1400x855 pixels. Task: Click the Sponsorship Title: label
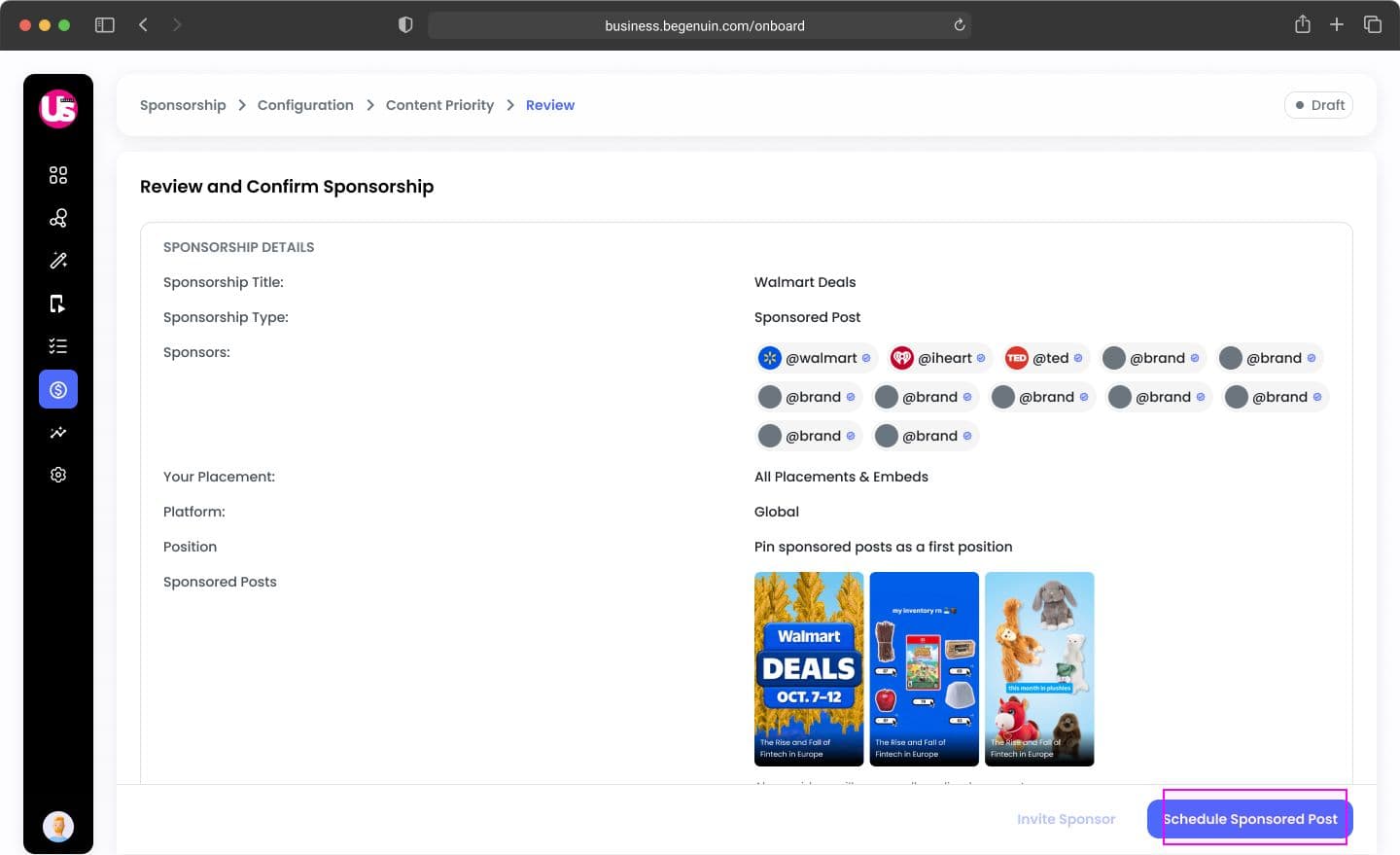pos(224,282)
